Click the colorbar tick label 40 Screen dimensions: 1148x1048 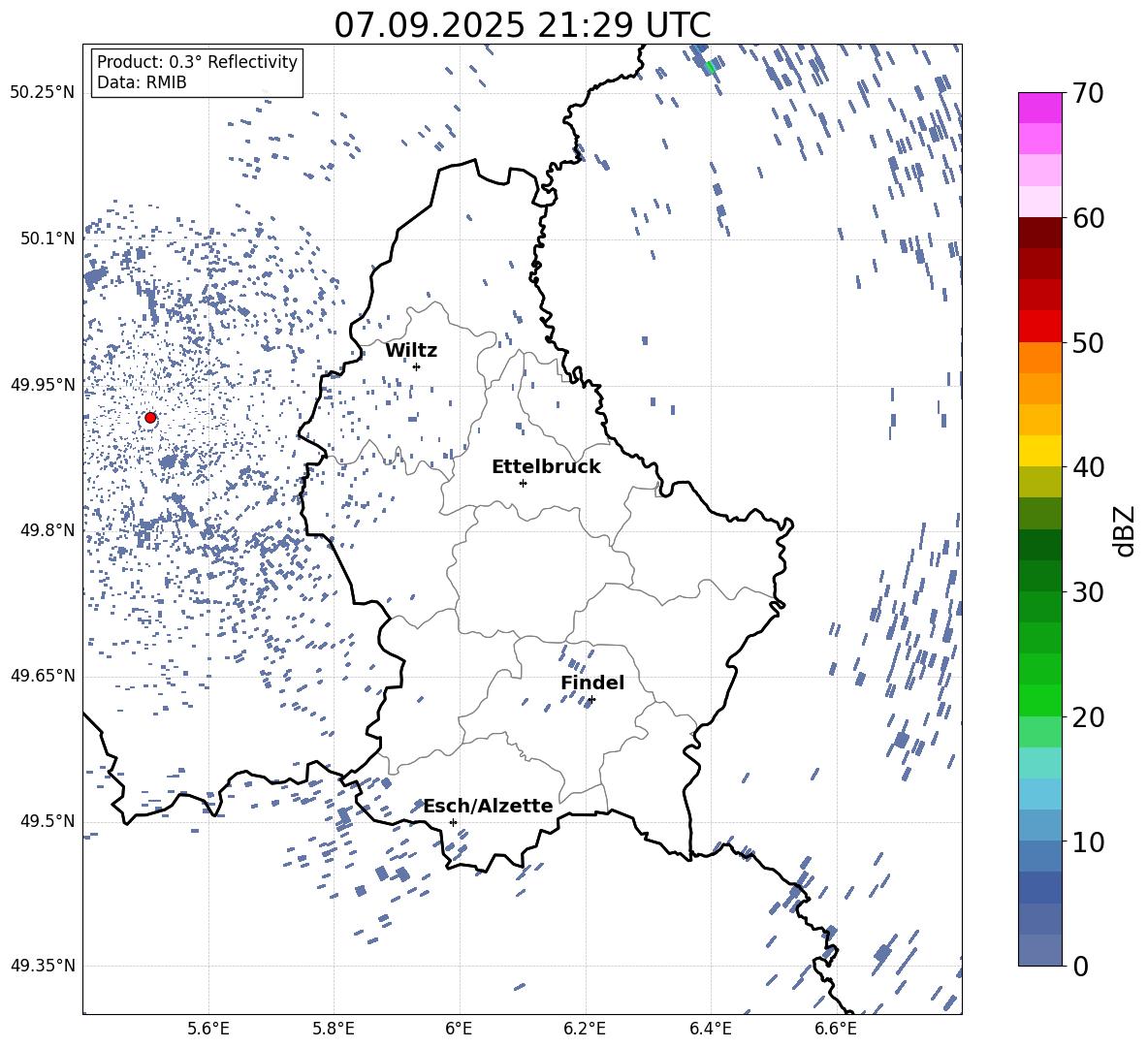coord(1088,467)
